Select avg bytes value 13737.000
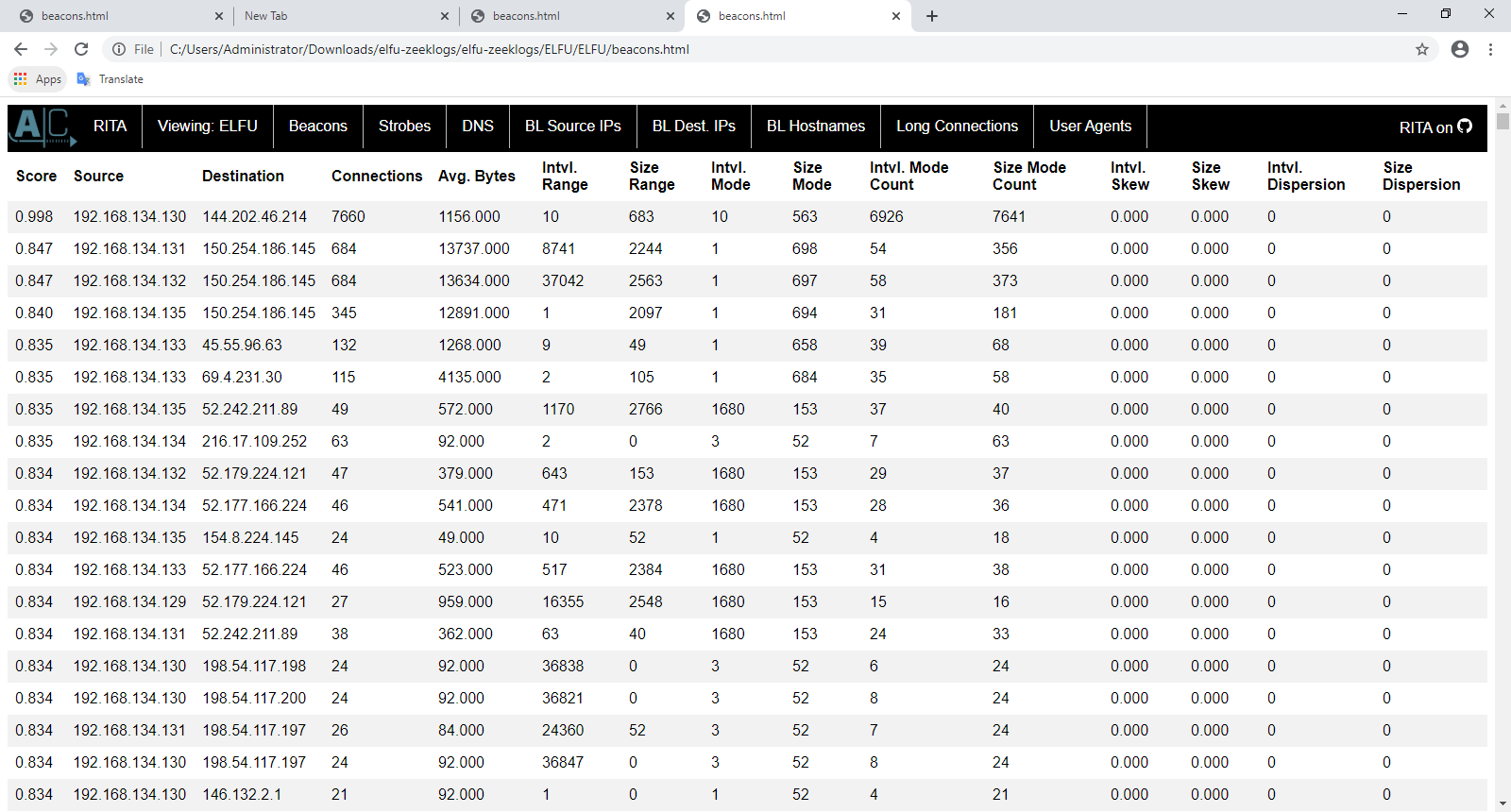This screenshot has width=1511, height=812. (473, 249)
